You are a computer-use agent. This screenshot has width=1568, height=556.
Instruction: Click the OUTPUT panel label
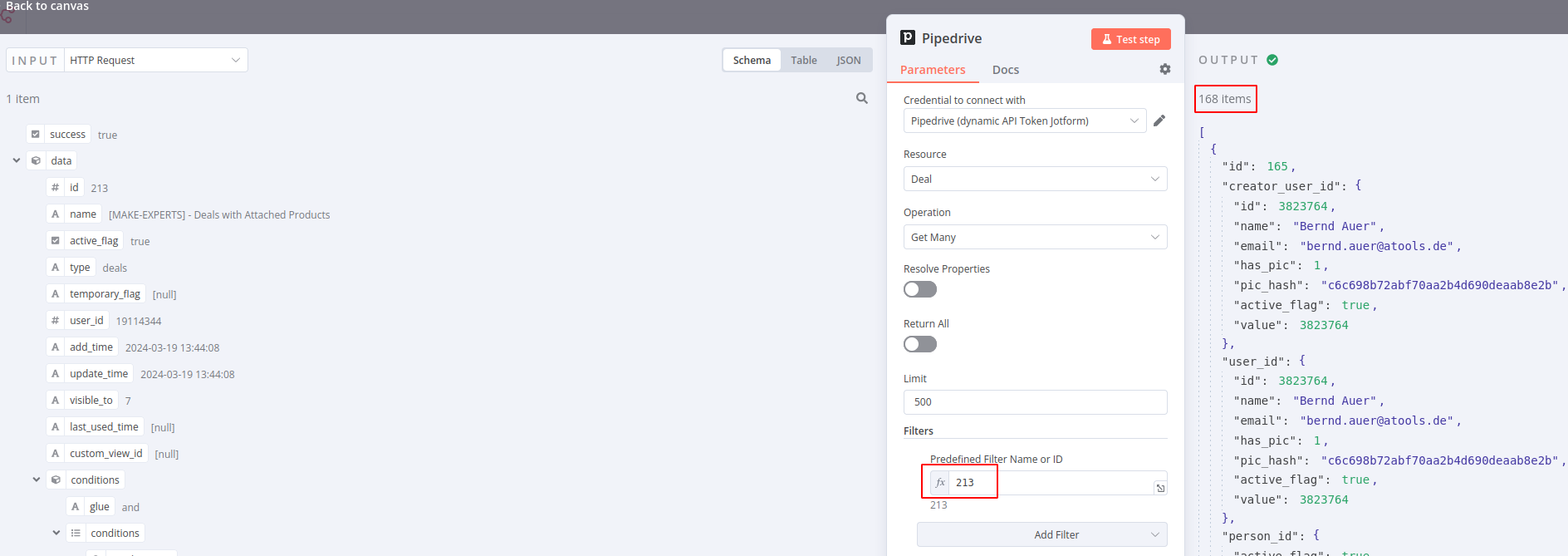click(x=1228, y=60)
